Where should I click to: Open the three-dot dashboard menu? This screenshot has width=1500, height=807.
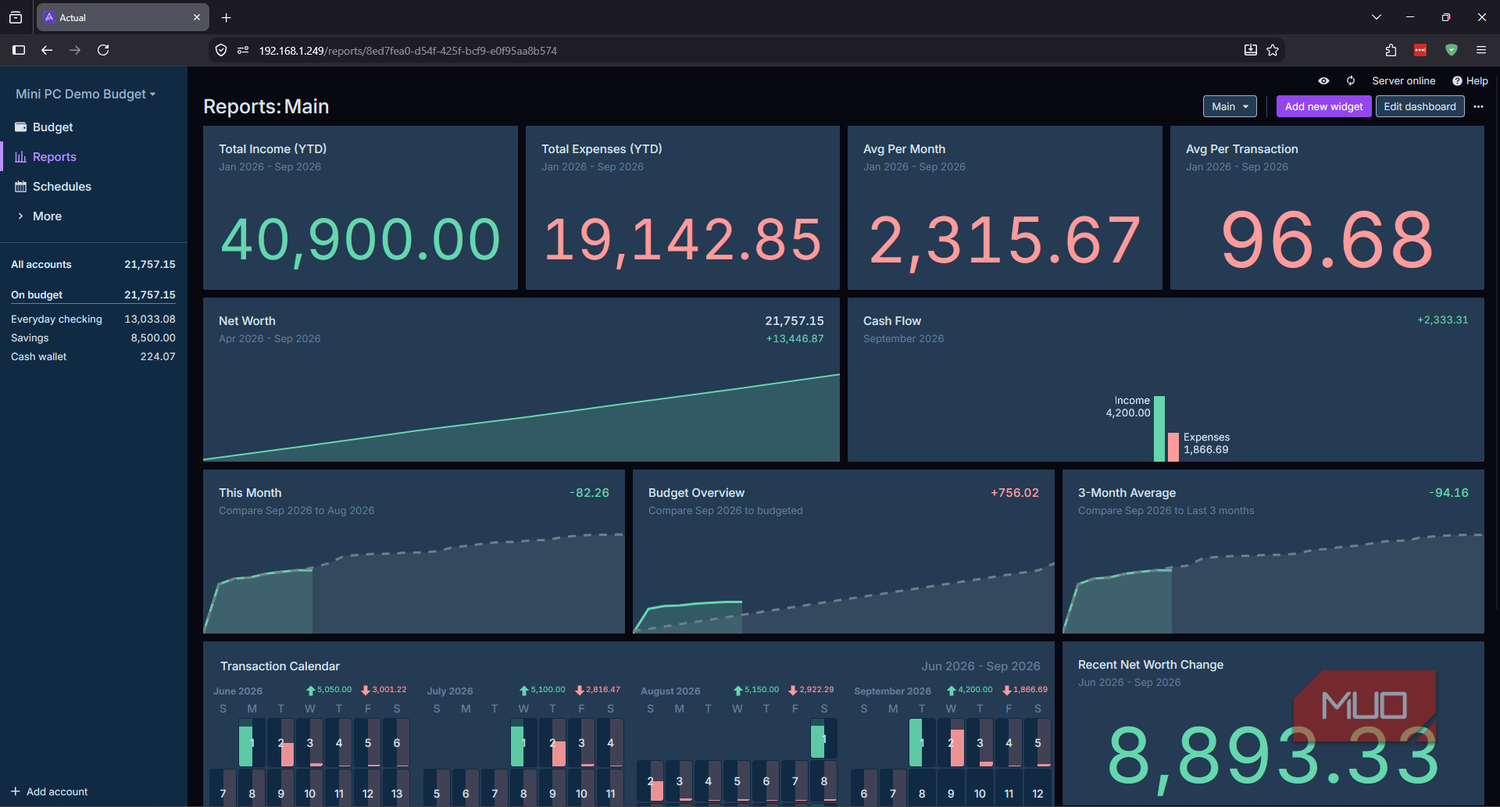pos(1479,106)
